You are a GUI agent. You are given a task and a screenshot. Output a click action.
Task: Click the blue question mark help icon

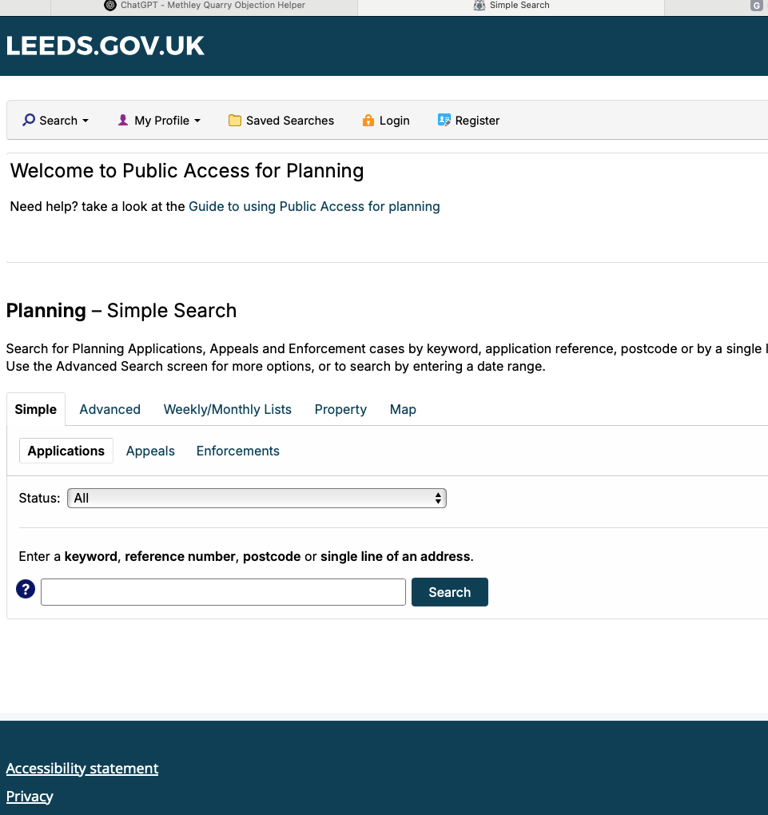[x=25, y=589]
